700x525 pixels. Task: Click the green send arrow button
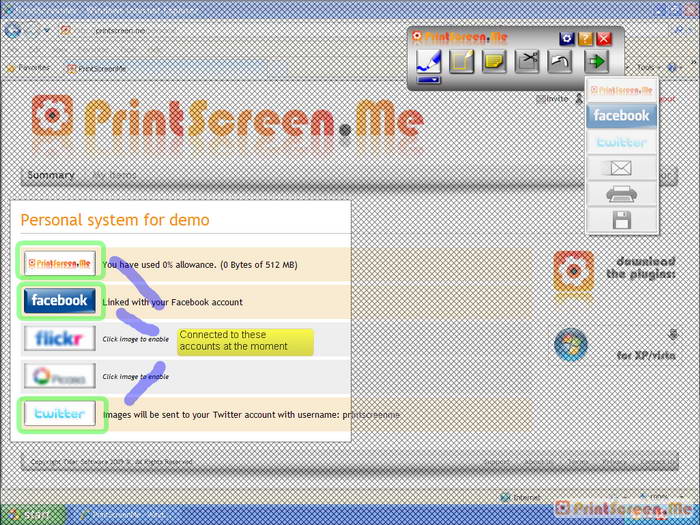click(596, 61)
